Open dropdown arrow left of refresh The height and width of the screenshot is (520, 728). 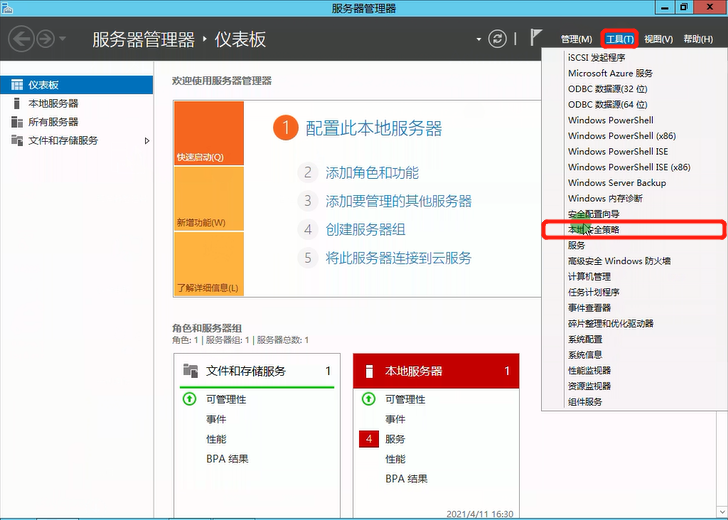(478, 39)
